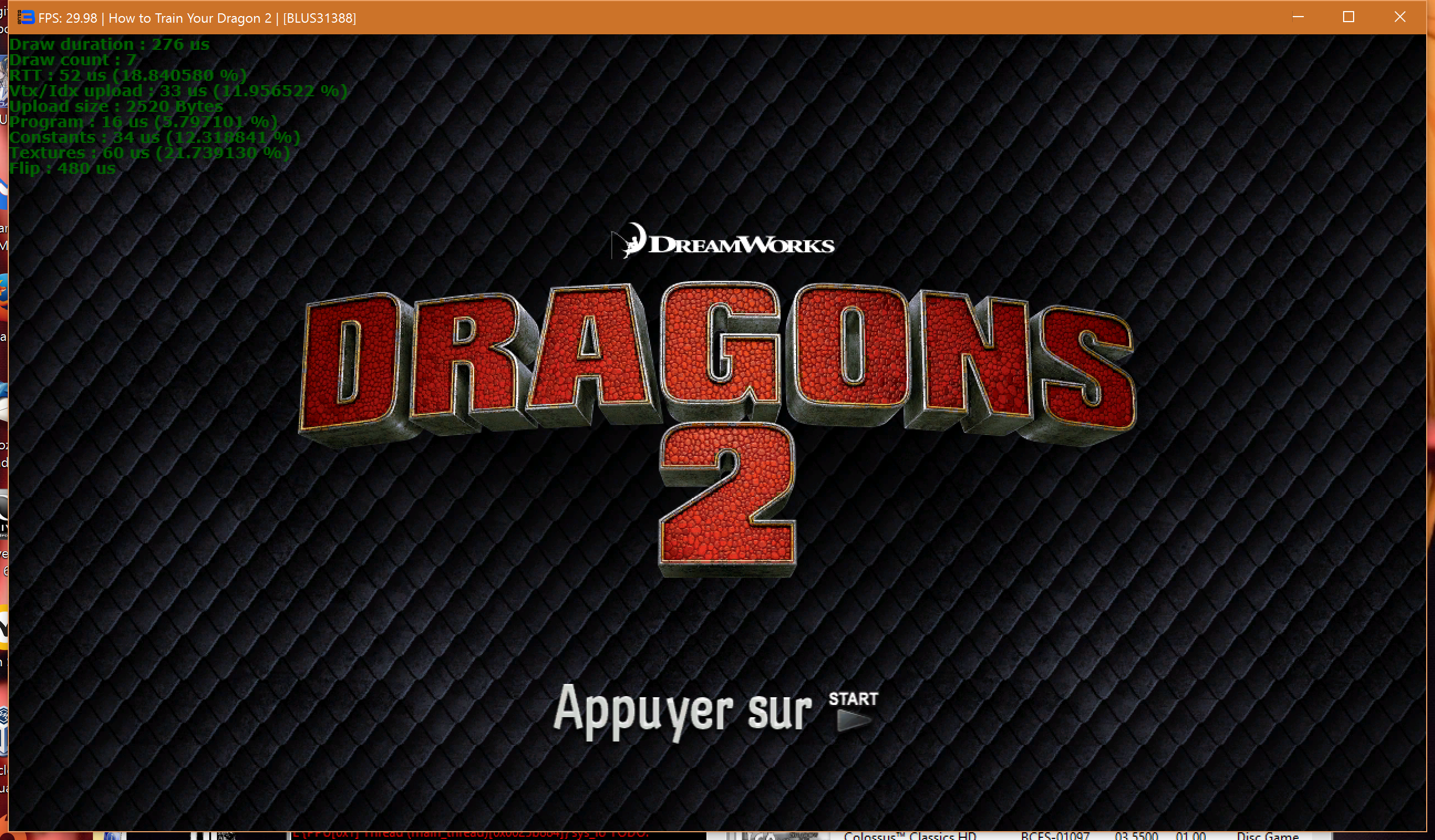1435x840 pixels.
Task: Click the 'RTT : 52 us' overlay line
Action: pyautogui.click(x=127, y=75)
